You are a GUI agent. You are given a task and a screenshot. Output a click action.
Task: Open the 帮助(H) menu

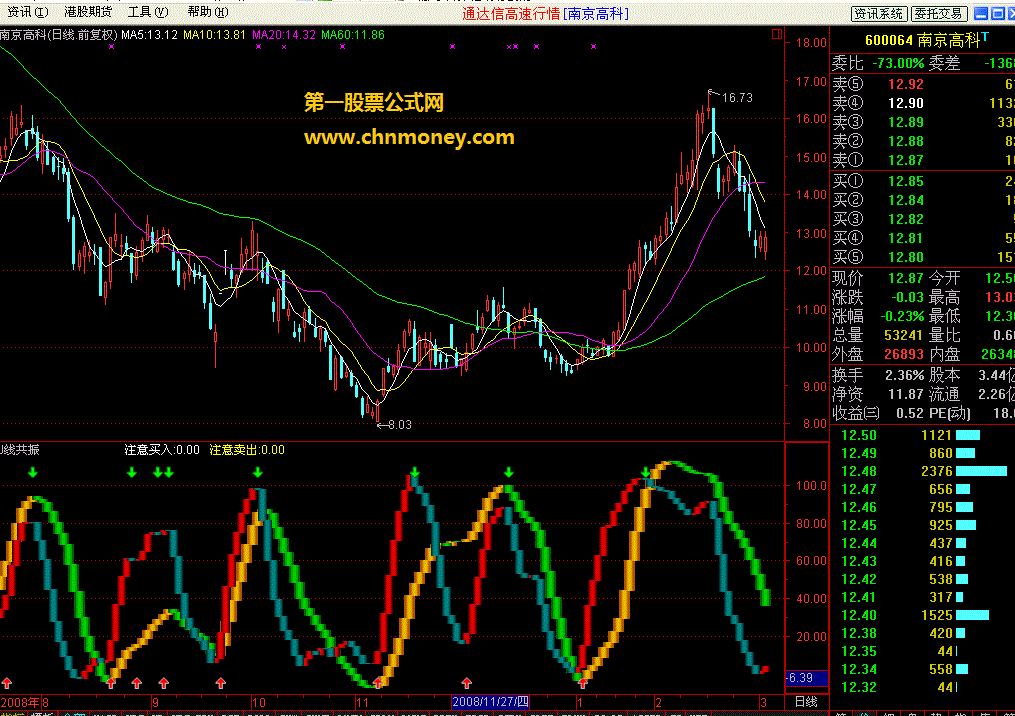pos(208,12)
